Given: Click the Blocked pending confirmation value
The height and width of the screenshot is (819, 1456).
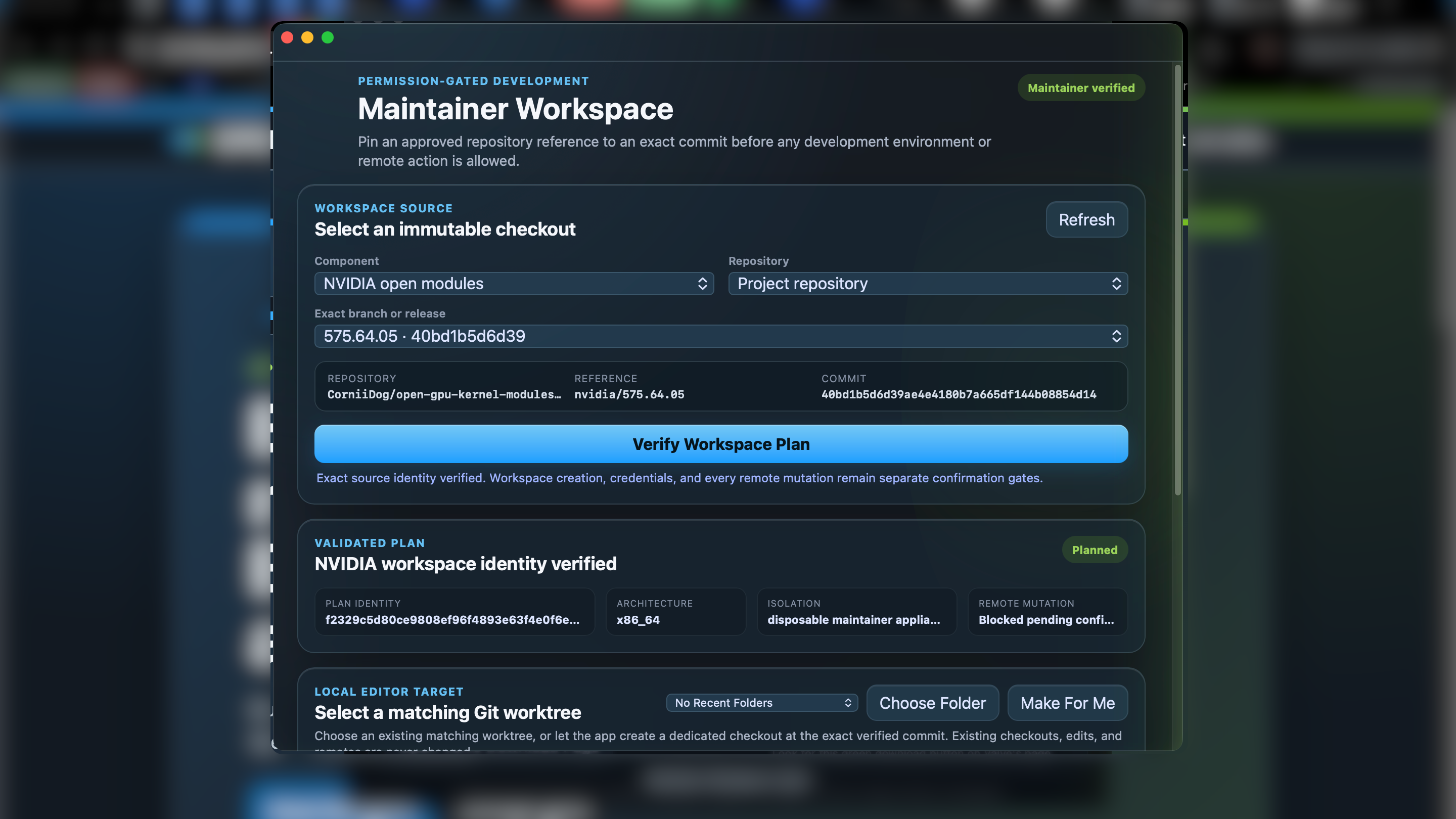Looking at the screenshot, I should (x=1046, y=620).
